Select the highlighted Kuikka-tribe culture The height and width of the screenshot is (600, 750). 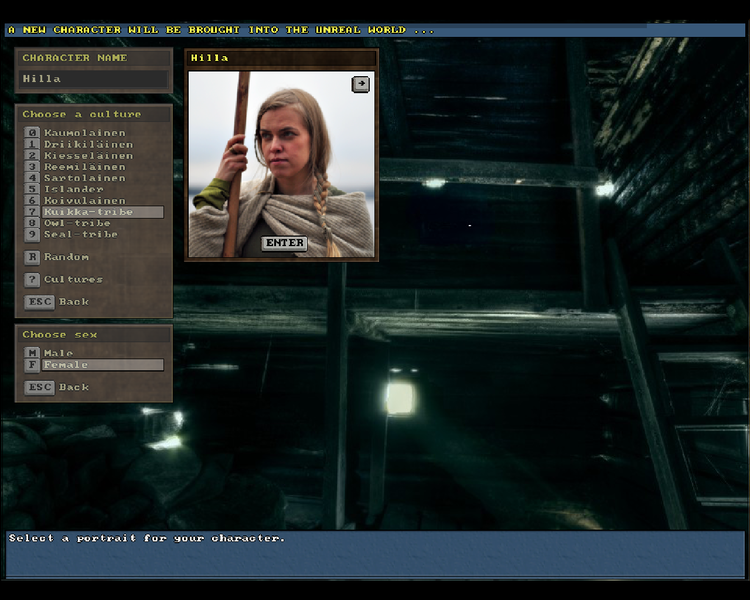(x=88, y=212)
